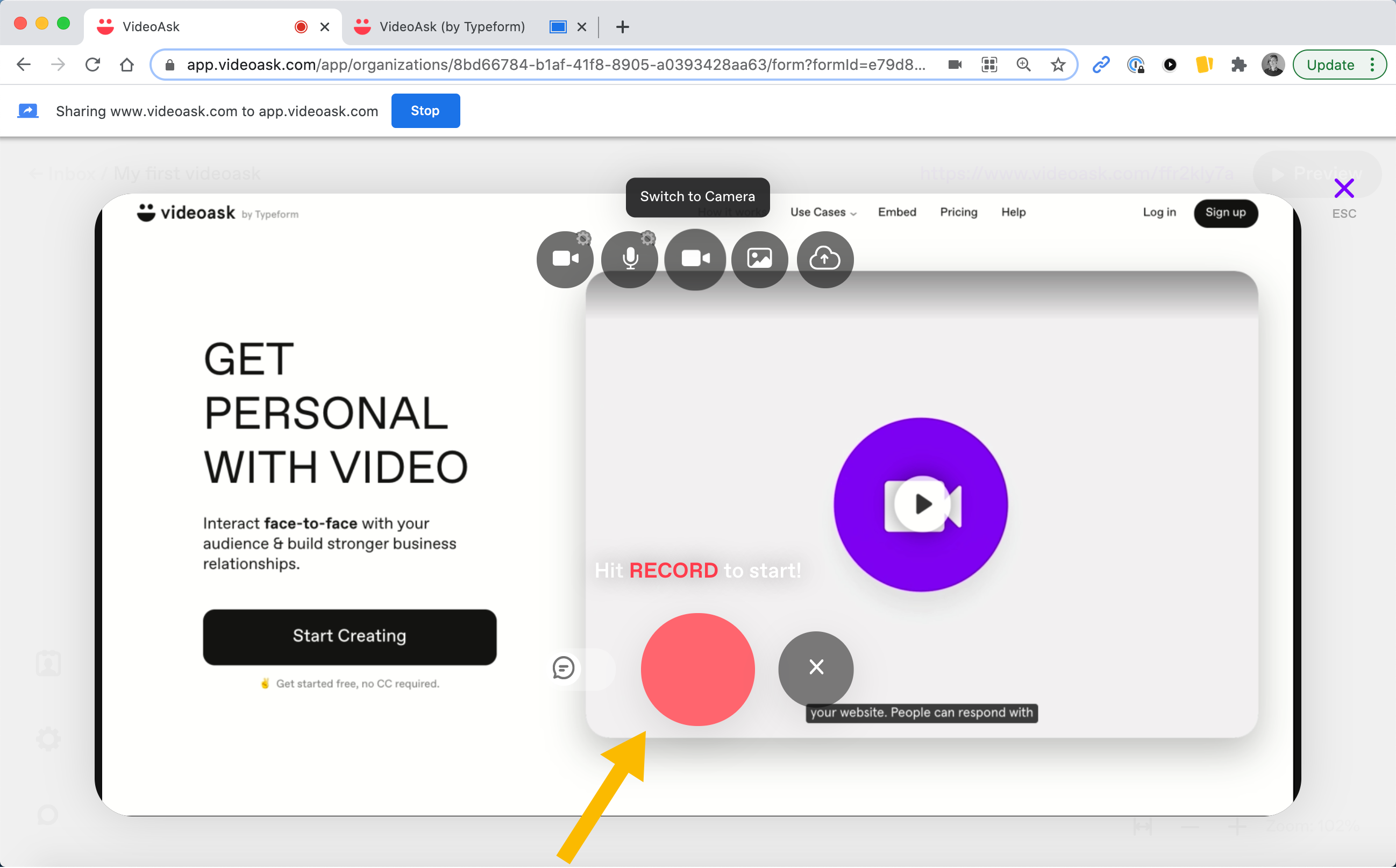The image size is (1396, 868).
Task: Click the yellow cards extension icon
Action: point(1204,65)
